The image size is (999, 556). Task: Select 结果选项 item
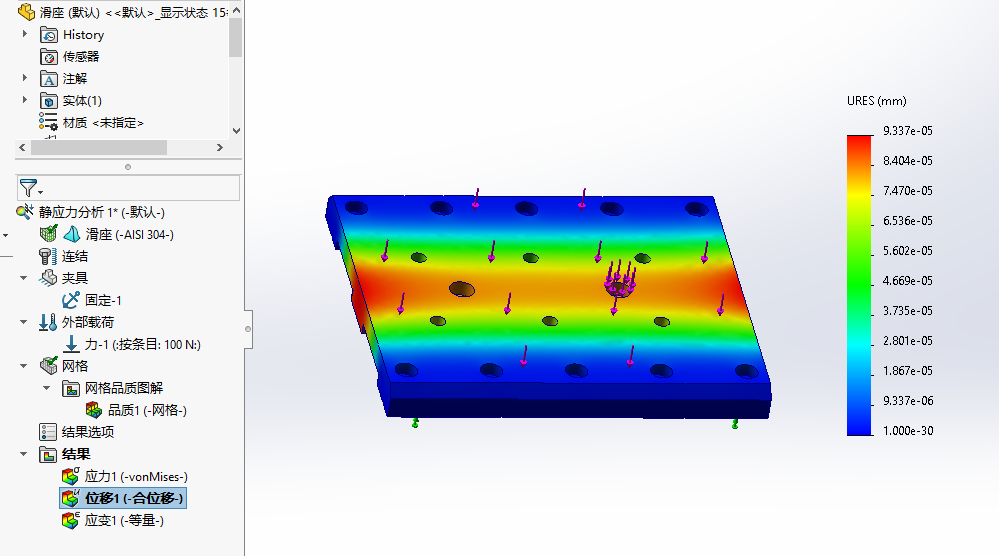point(88,432)
